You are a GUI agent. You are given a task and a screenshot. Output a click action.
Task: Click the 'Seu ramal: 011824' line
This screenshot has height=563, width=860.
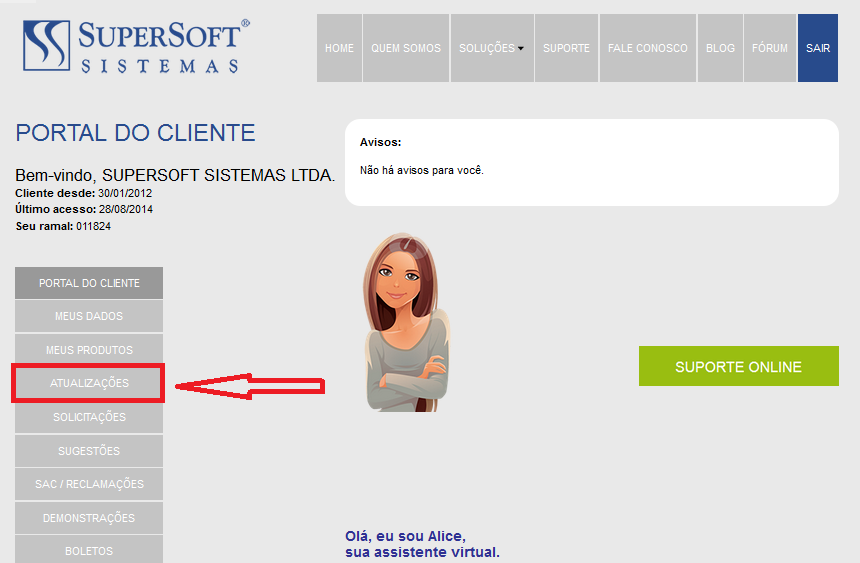(x=63, y=226)
